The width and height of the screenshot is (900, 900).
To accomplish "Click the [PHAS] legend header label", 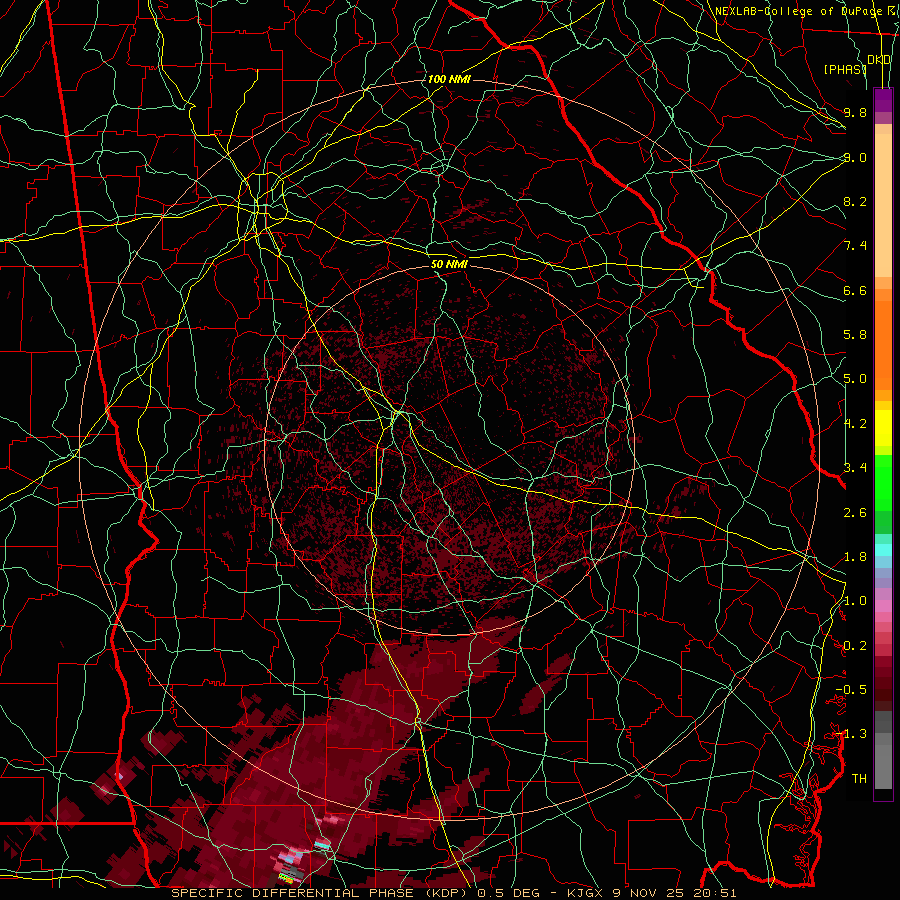I will [x=845, y=69].
